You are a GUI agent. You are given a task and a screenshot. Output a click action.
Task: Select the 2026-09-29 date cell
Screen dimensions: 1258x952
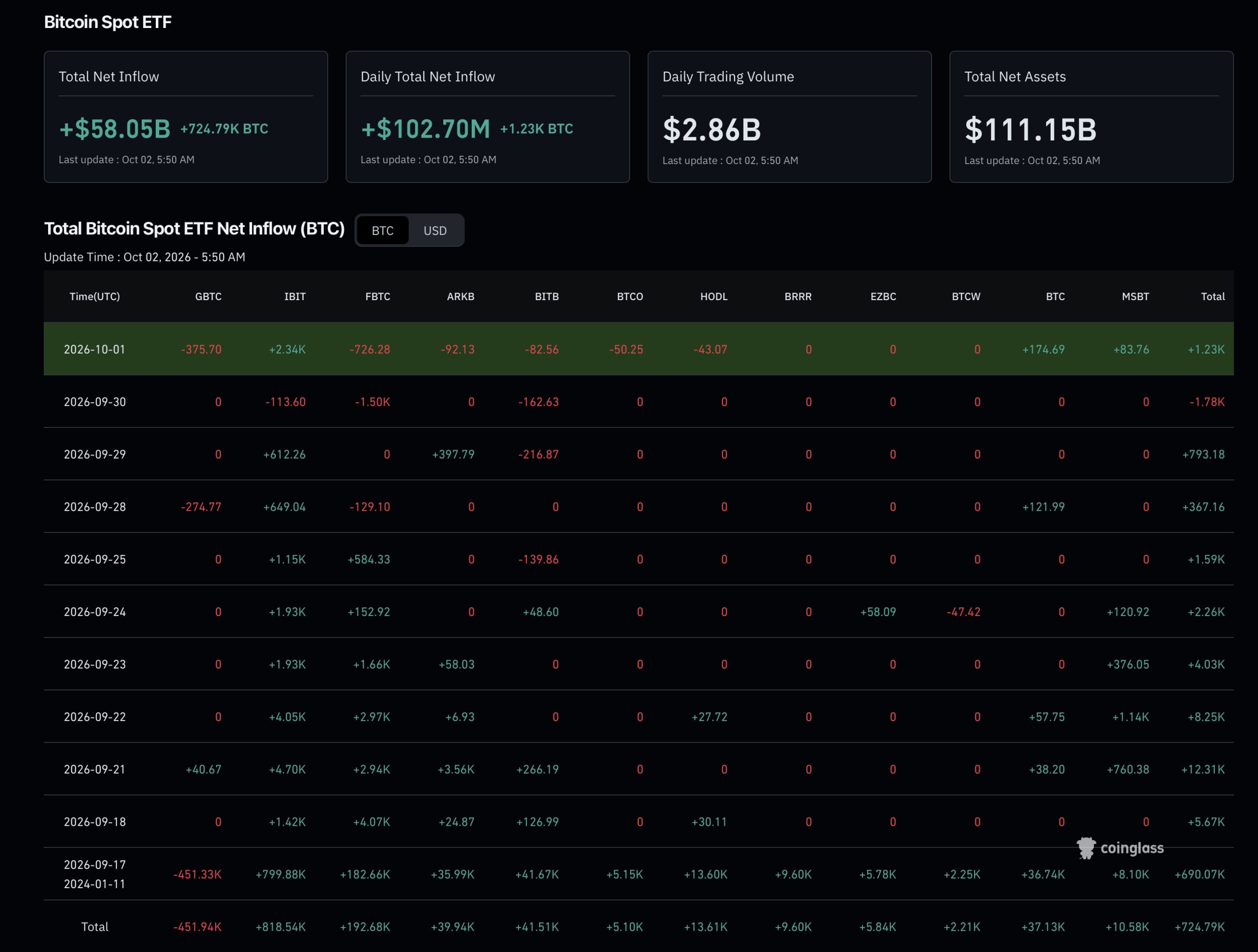click(x=94, y=454)
